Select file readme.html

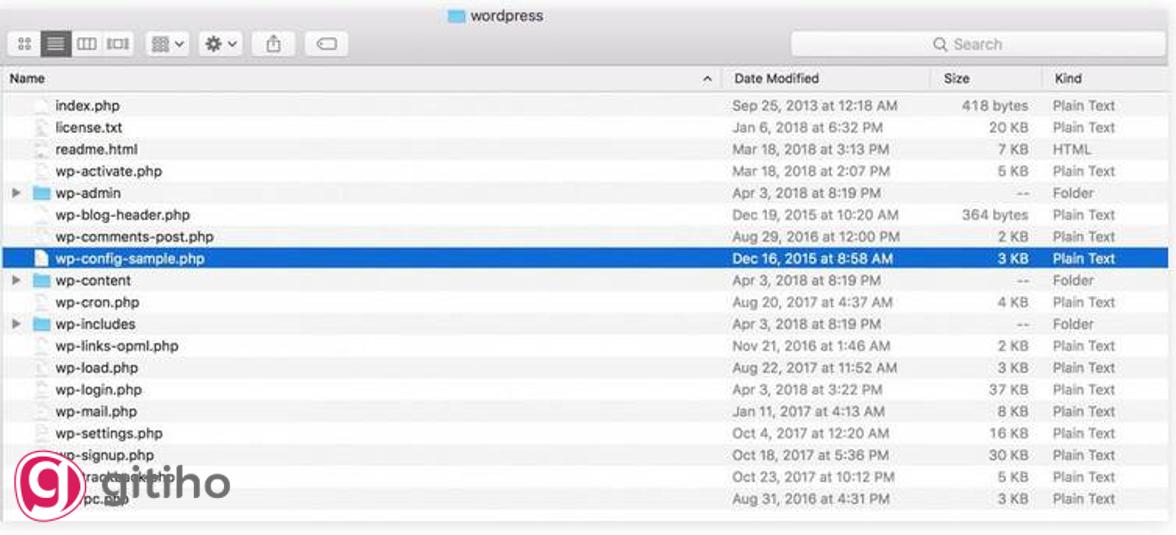96,149
